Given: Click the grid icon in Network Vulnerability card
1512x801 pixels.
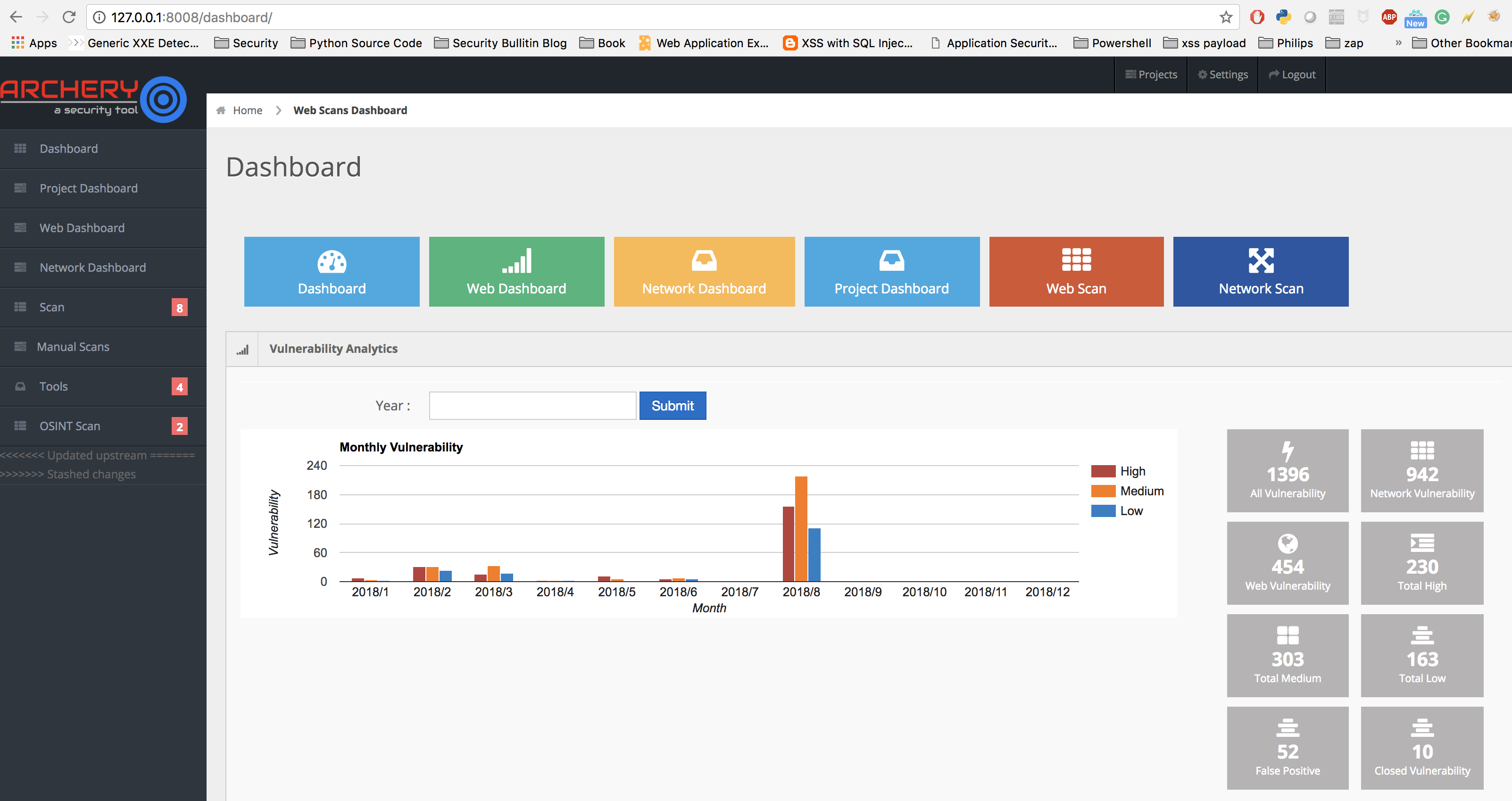Looking at the screenshot, I should click(x=1422, y=451).
